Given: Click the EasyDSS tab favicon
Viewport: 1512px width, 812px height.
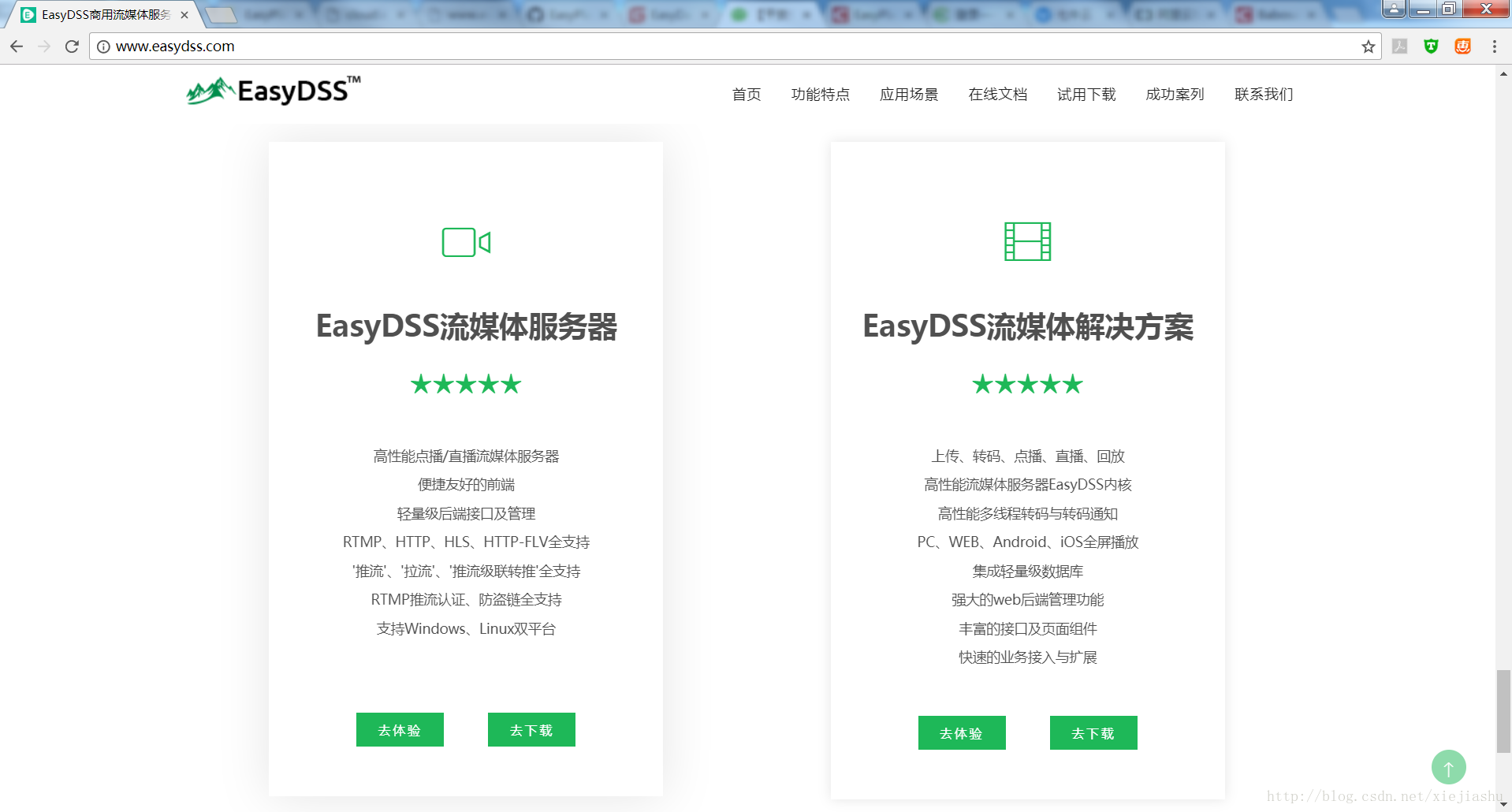Looking at the screenshot, I should (x=28, y=15).
